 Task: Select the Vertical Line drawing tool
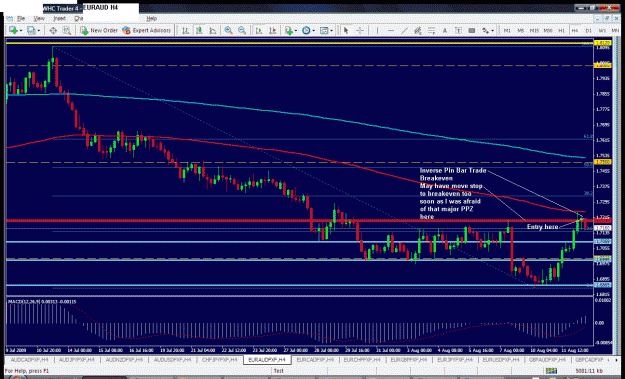(x=377, y=30)
